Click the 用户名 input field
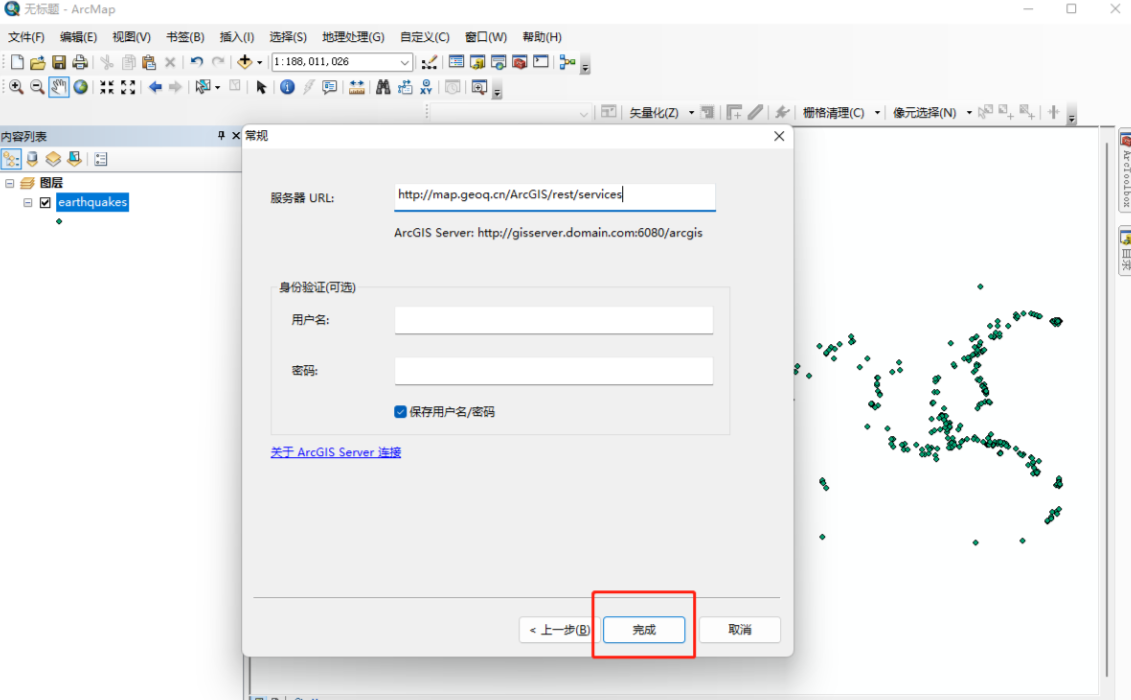1131x700 pixels. [554, 320]
